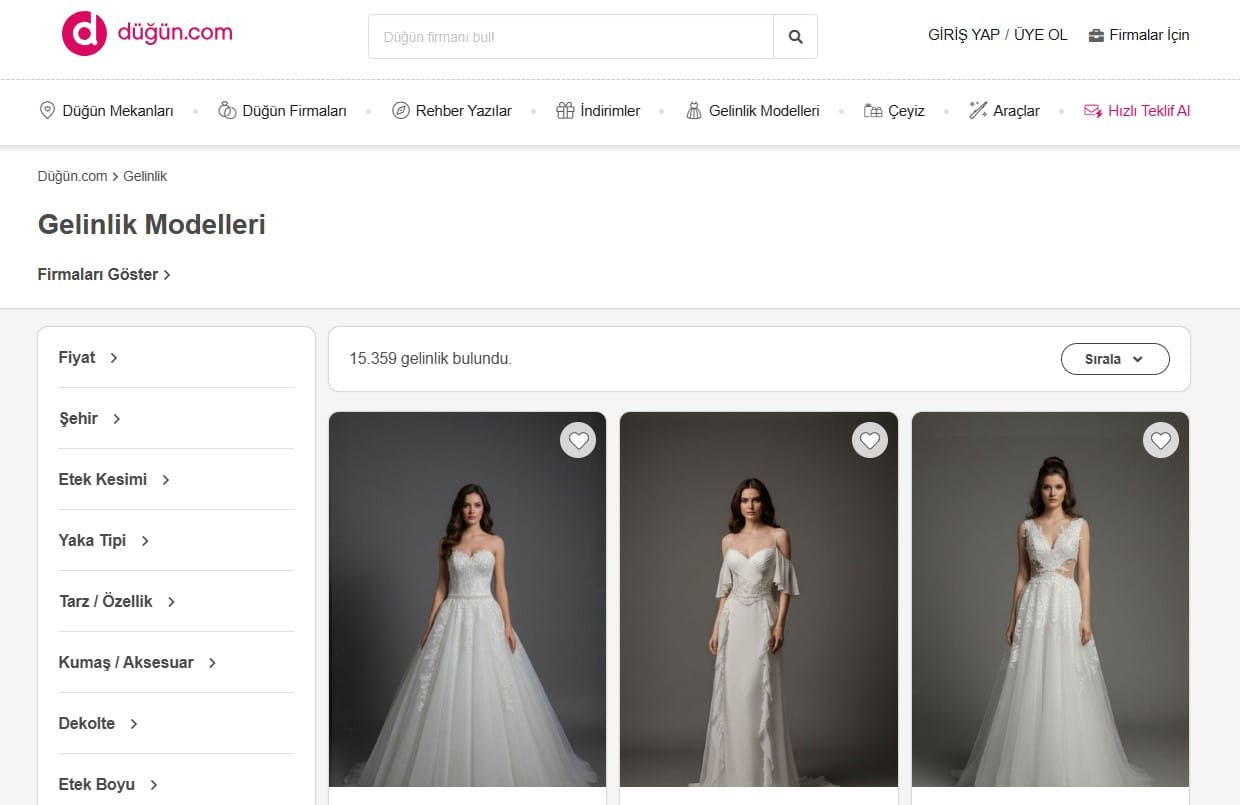
Task: Expand the Fiyat filter
Action: (88, 358)
